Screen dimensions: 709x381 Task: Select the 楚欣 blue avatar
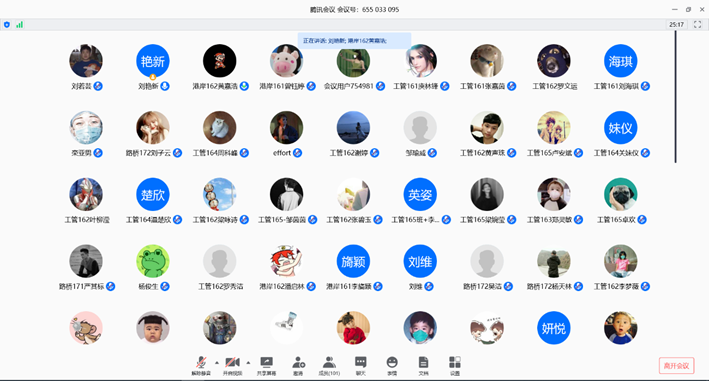tap(153, 194)
